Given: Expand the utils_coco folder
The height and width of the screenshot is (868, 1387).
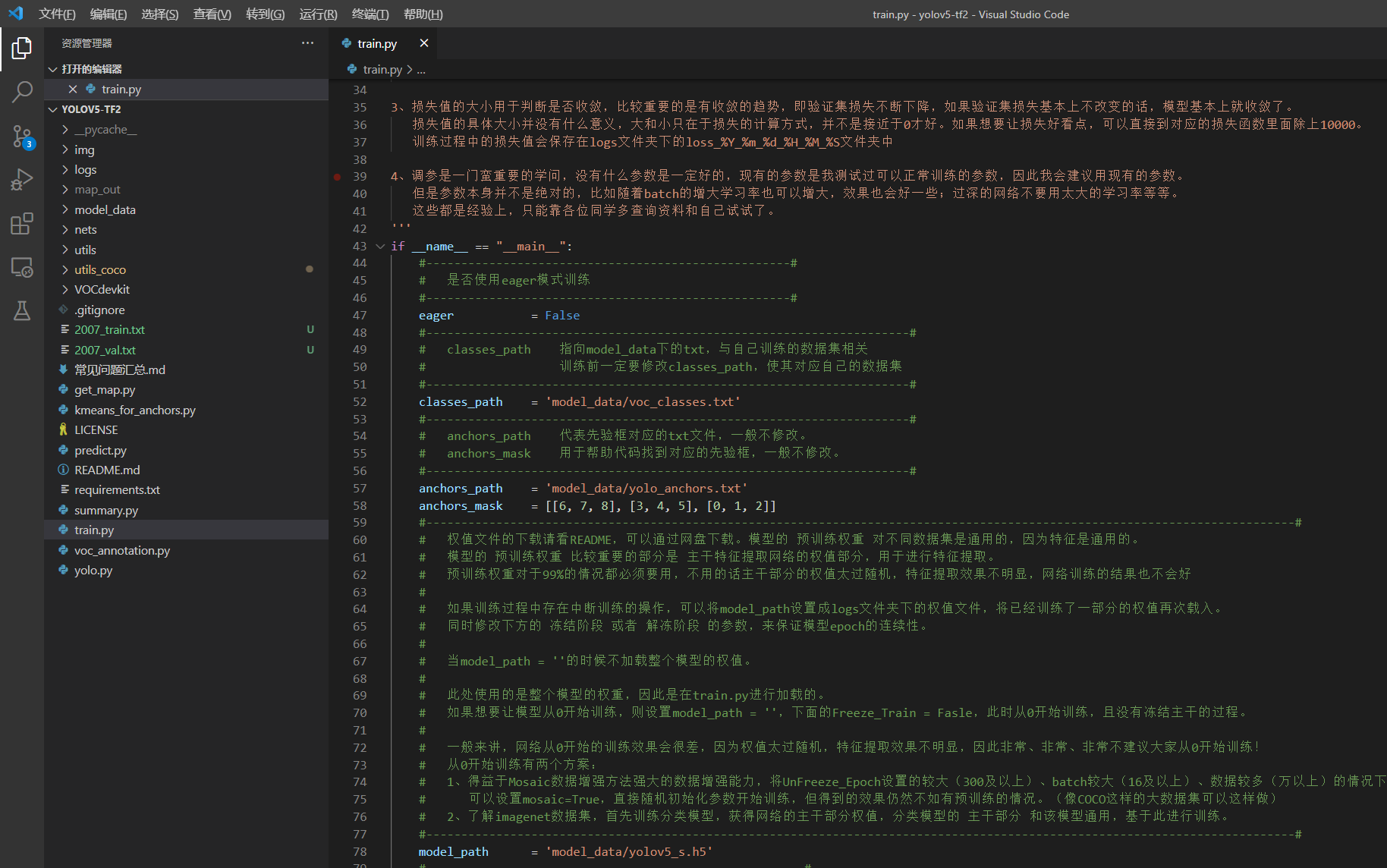Looking at the screenshot, I should tap(65, 269).
